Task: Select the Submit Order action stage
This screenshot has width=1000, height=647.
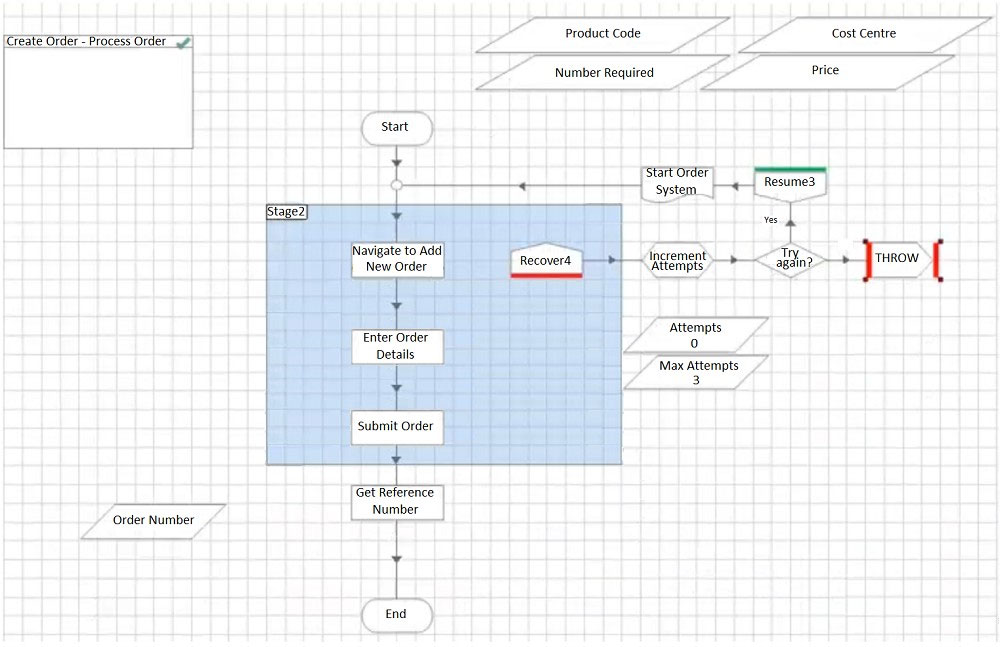Action: click(x=397, y=427)
